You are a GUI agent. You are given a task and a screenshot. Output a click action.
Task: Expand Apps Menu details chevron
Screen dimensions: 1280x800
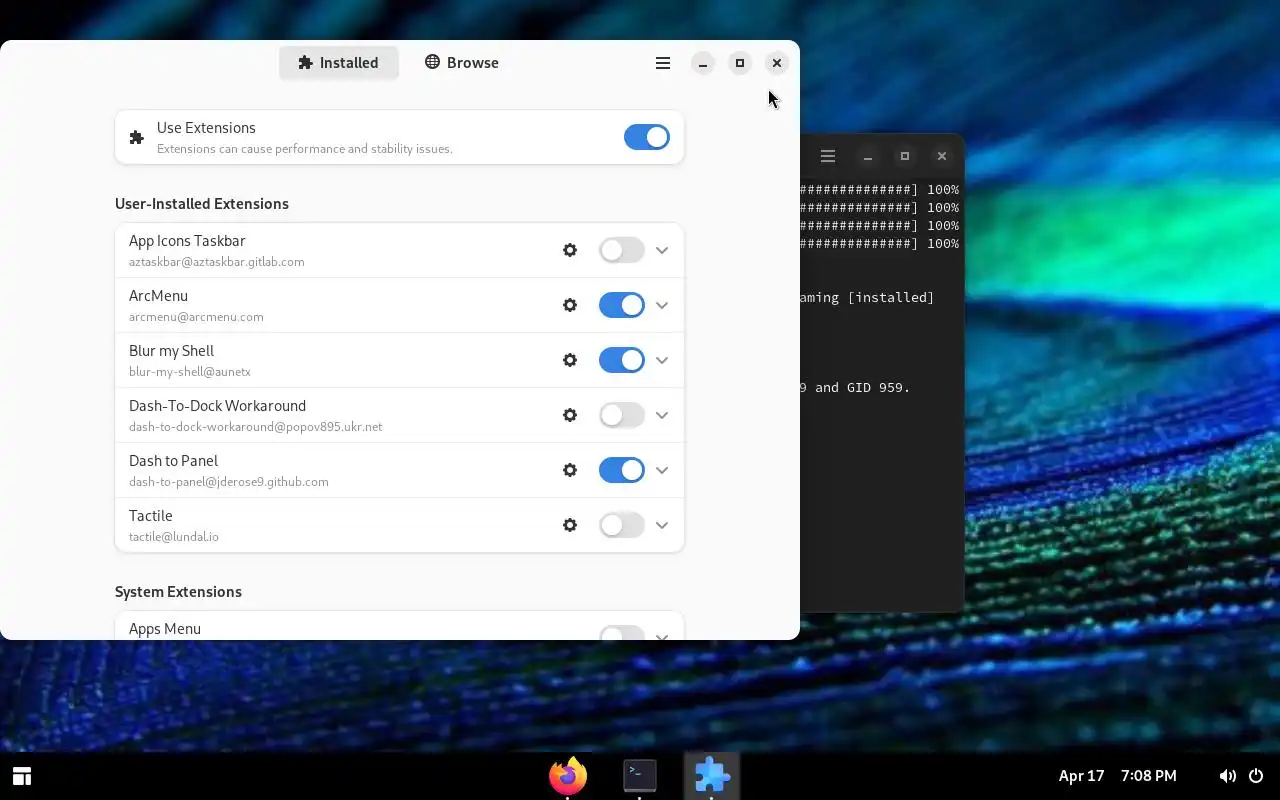point(662,635)
